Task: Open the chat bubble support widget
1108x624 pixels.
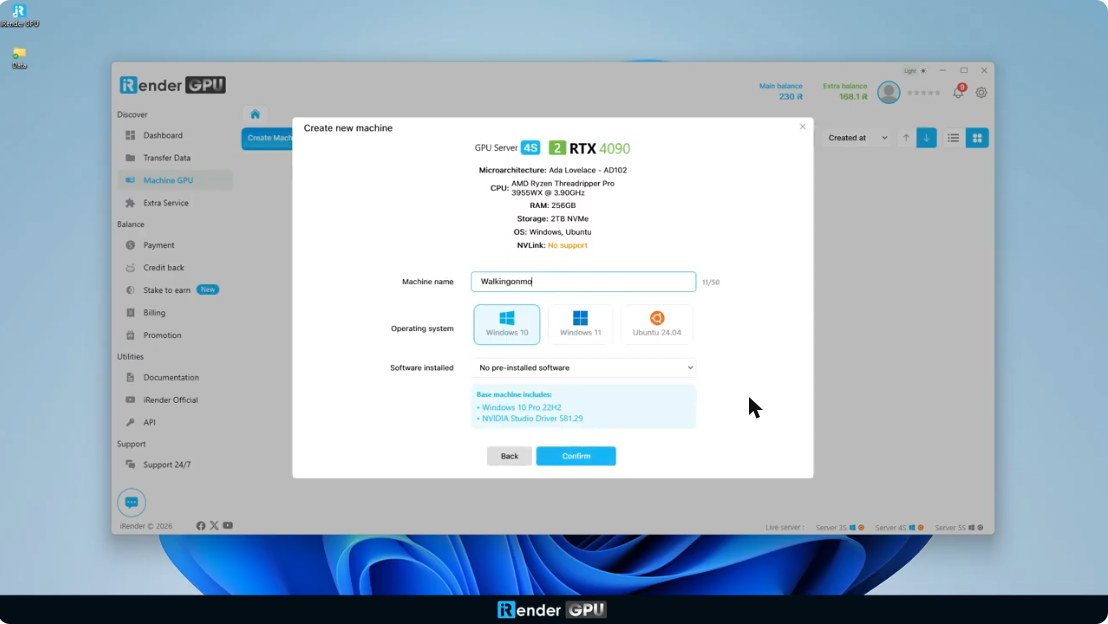Action: tap(131, 502)
